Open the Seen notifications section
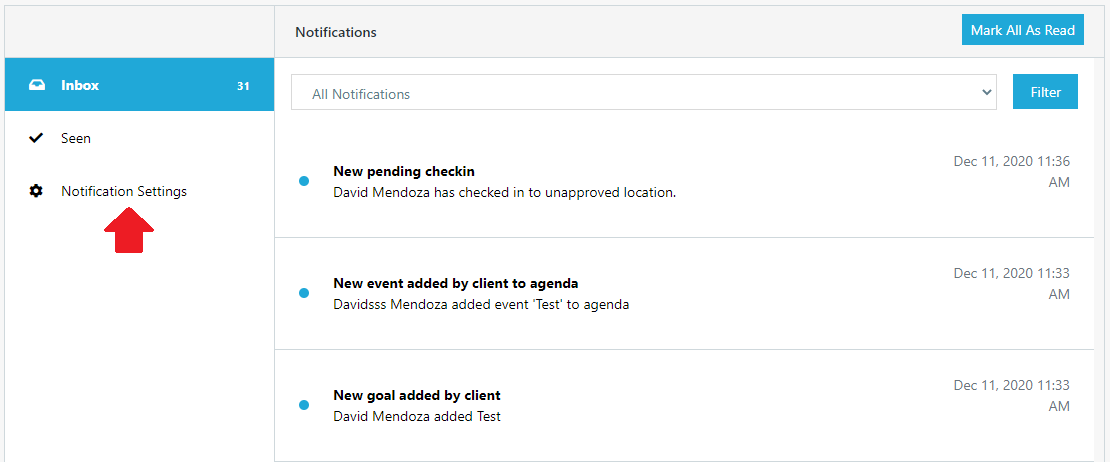The height and width of the screenshot is (462, 1110). click(76, 138)
